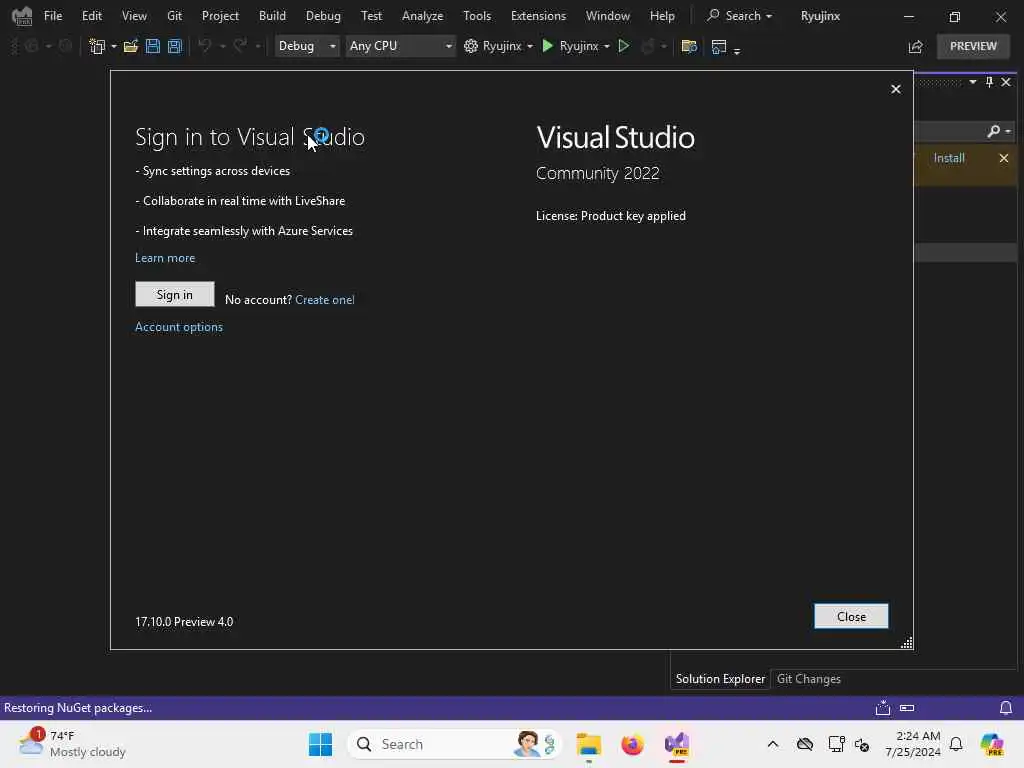Click the status bar notifications bell
Viewport: 1024px width, 768px height.
(x=1006, y=708)
